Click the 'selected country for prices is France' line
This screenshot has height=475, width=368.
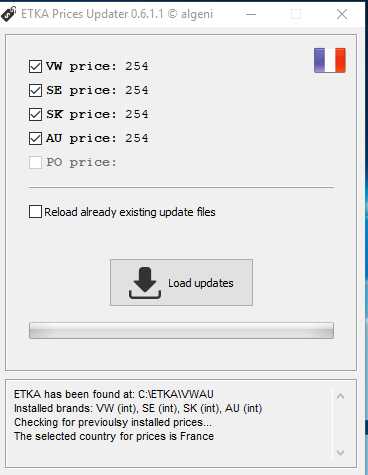click(114, 436)
